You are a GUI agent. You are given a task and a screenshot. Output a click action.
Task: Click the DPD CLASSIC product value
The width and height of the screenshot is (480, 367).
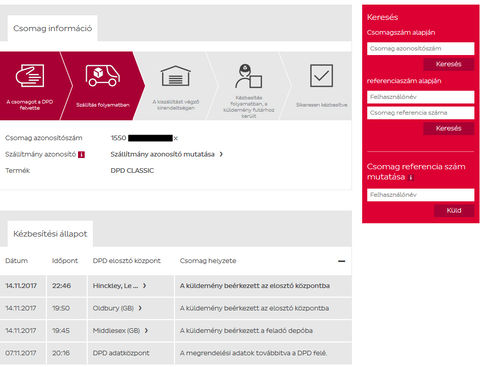pos(132,171)
